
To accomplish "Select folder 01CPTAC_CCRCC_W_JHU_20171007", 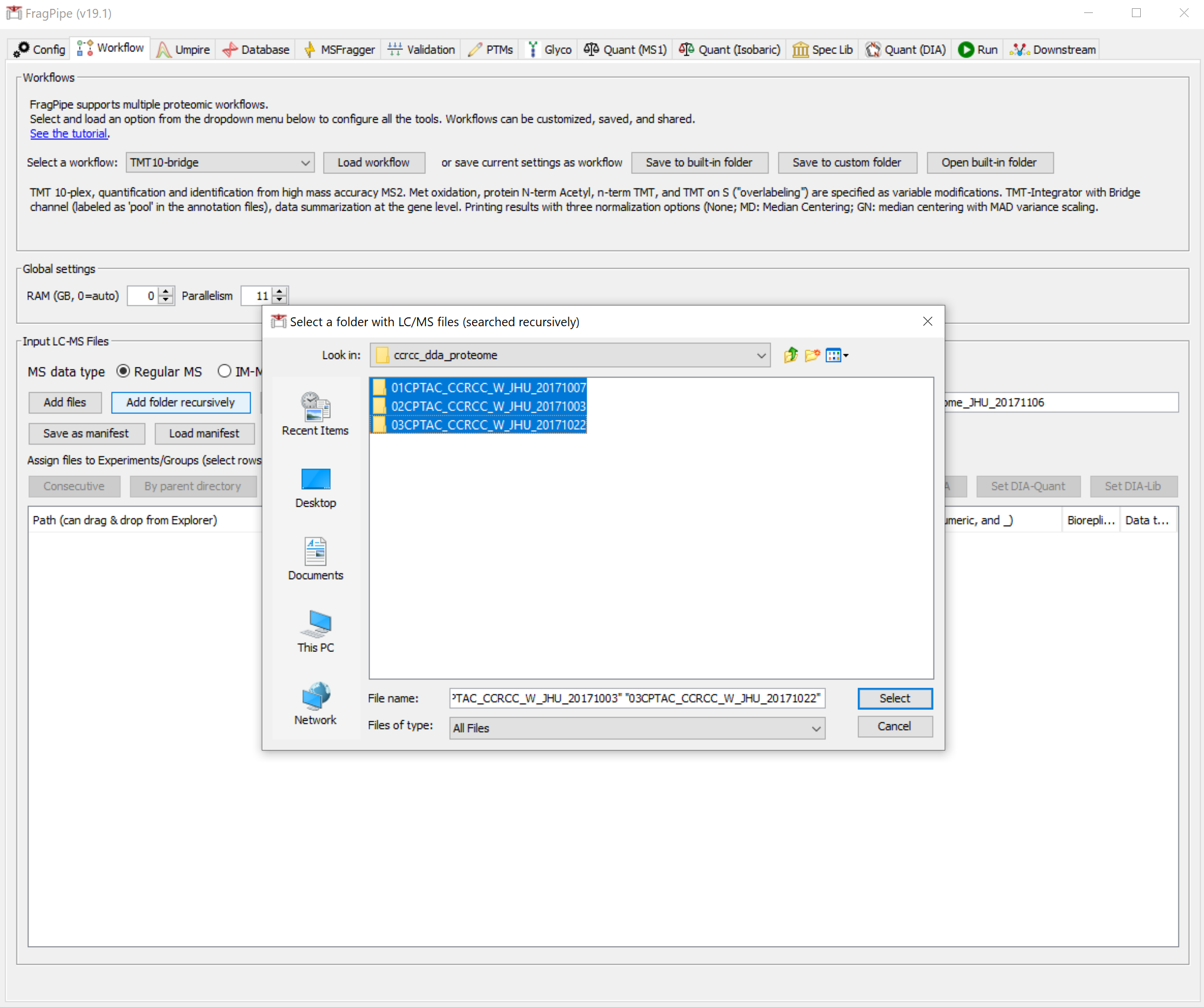I will coord(488,388).
